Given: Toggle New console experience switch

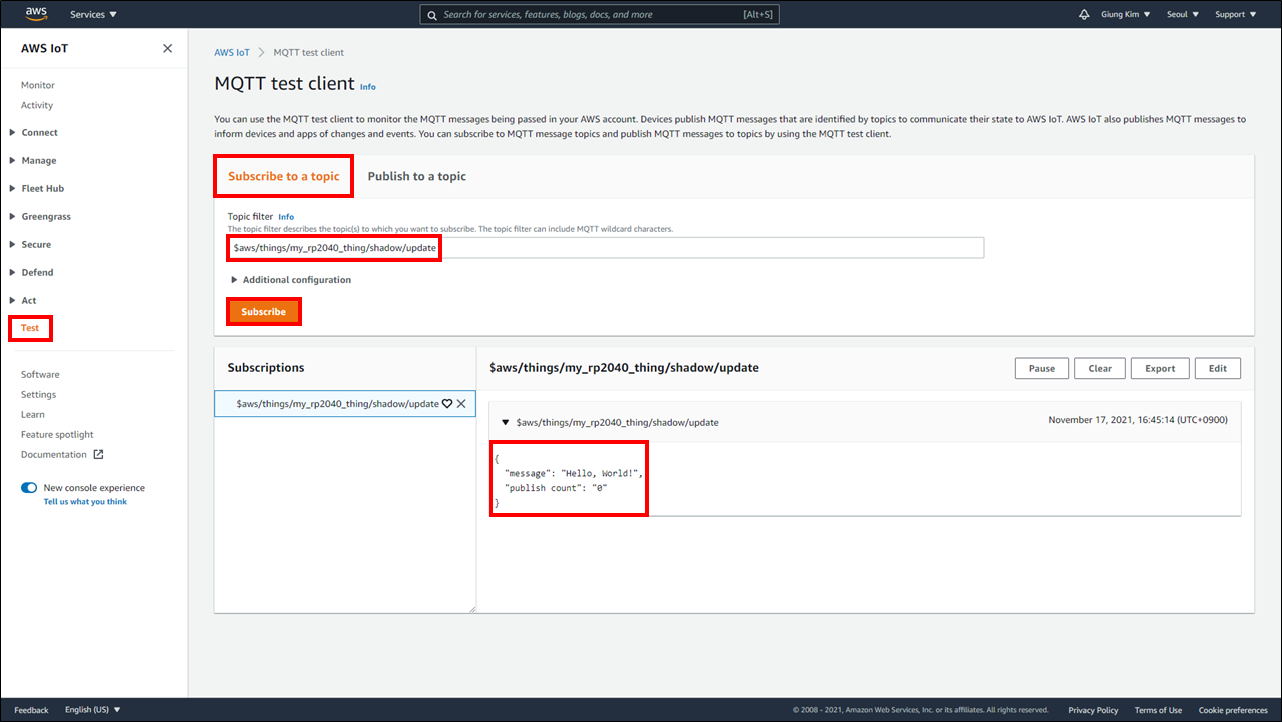Looking at the screenshot, I should 29,488.
